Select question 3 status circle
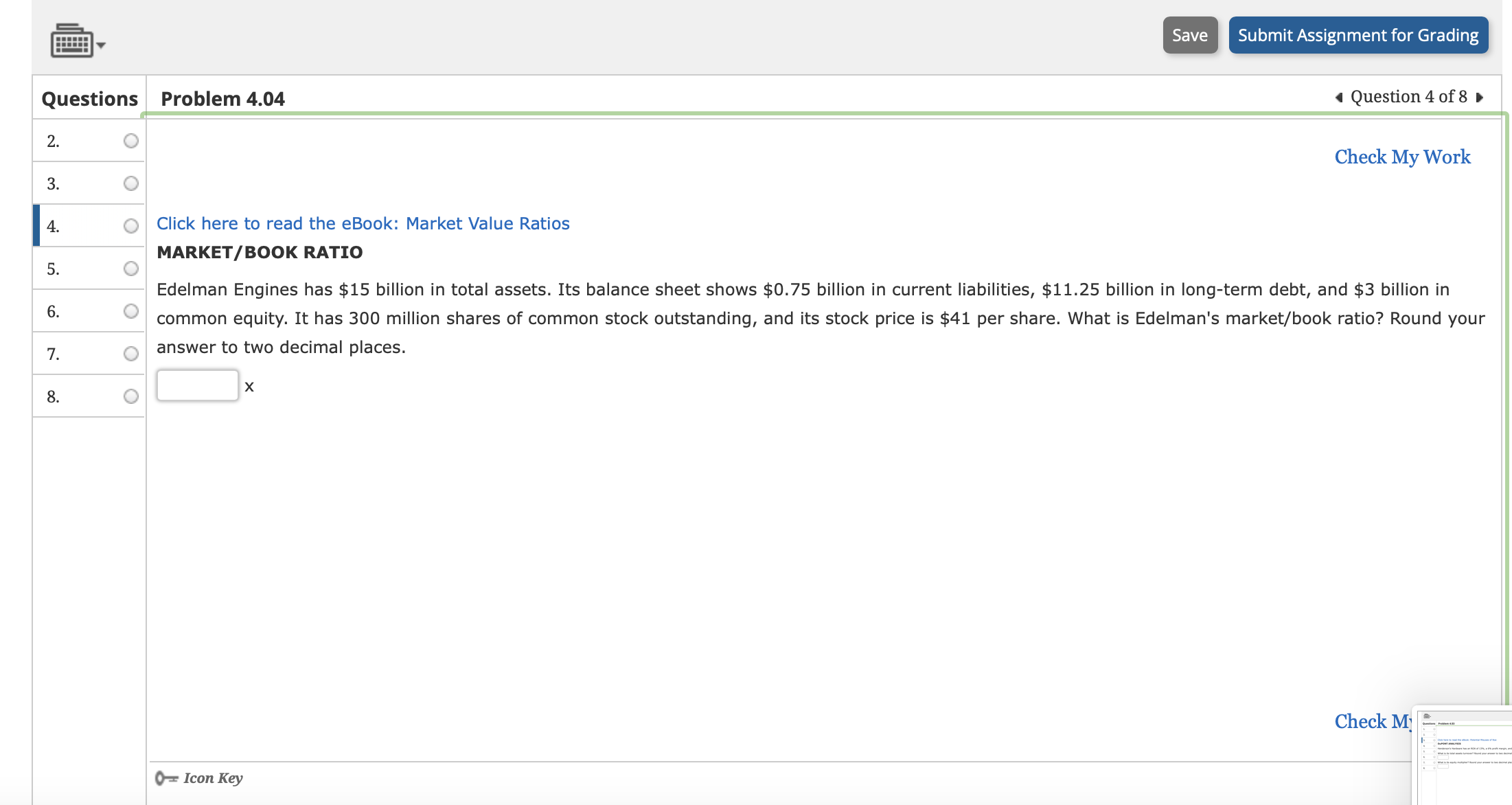 pos(131,183)
